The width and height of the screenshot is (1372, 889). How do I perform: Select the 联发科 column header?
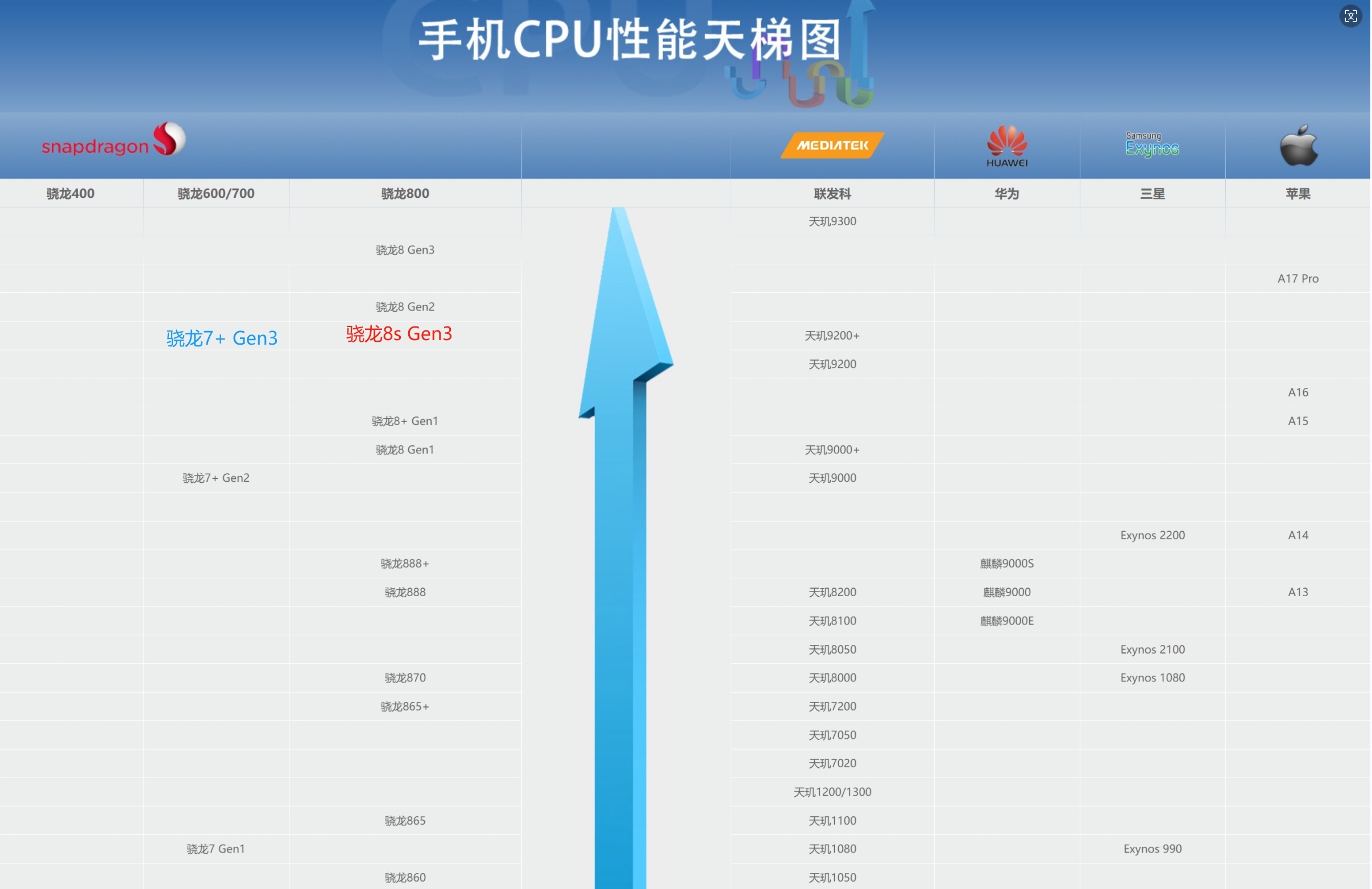coord(832,194)
